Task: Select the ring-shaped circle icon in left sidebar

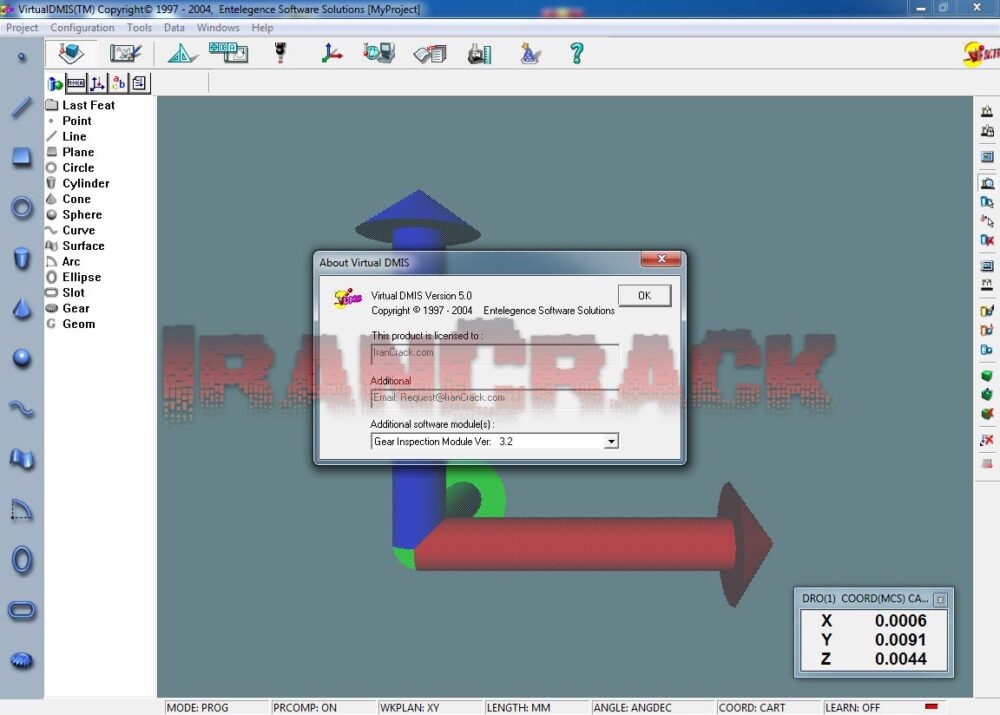Action: pos(22,208)
